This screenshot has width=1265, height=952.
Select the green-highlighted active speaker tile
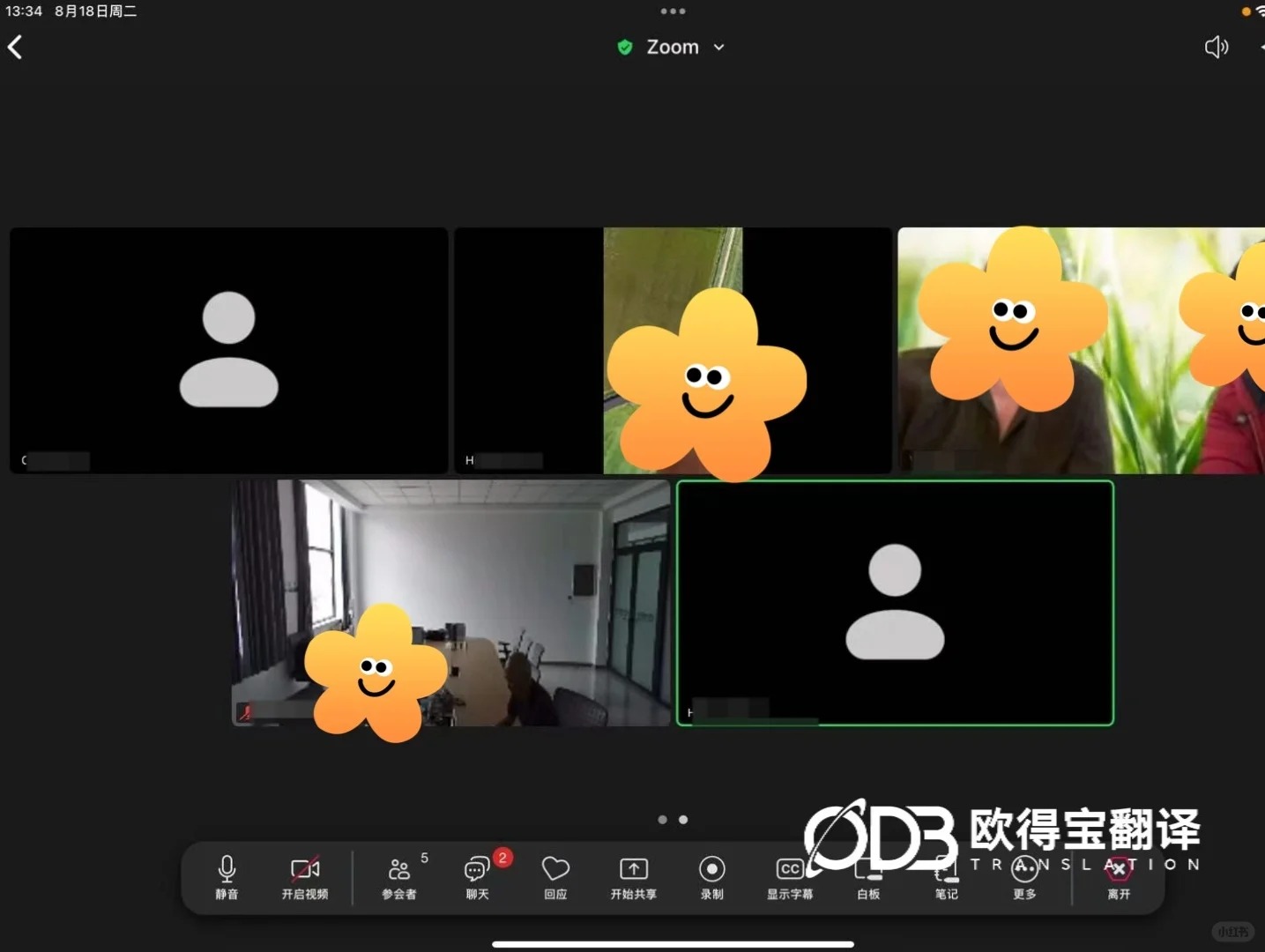[895, 603]
